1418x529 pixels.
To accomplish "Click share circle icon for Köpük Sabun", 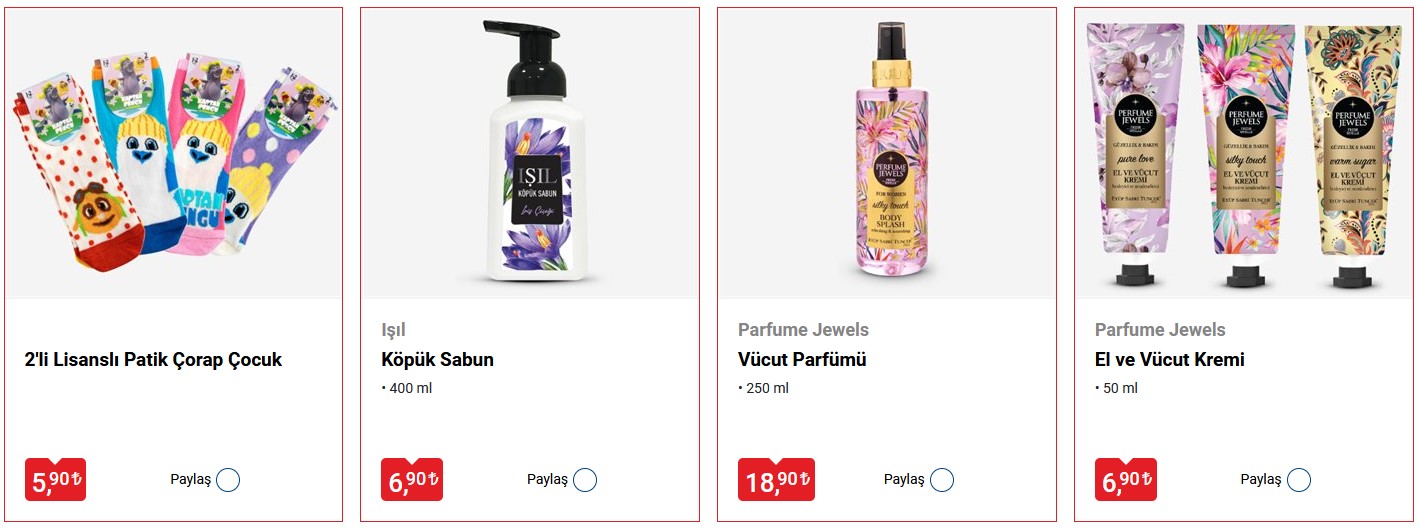I will coord(585,480).
